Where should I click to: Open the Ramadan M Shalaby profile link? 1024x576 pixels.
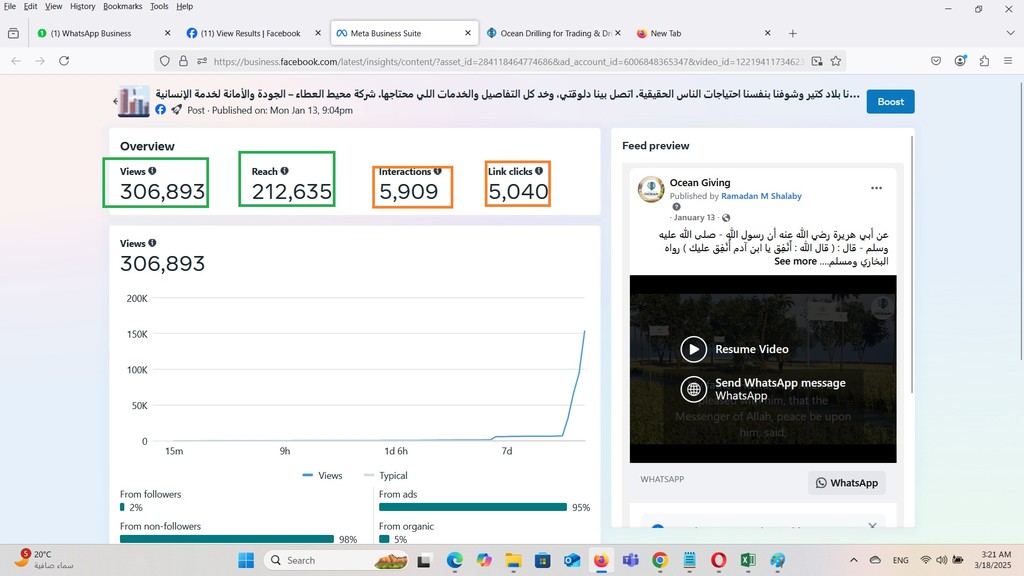coord(761,196)
